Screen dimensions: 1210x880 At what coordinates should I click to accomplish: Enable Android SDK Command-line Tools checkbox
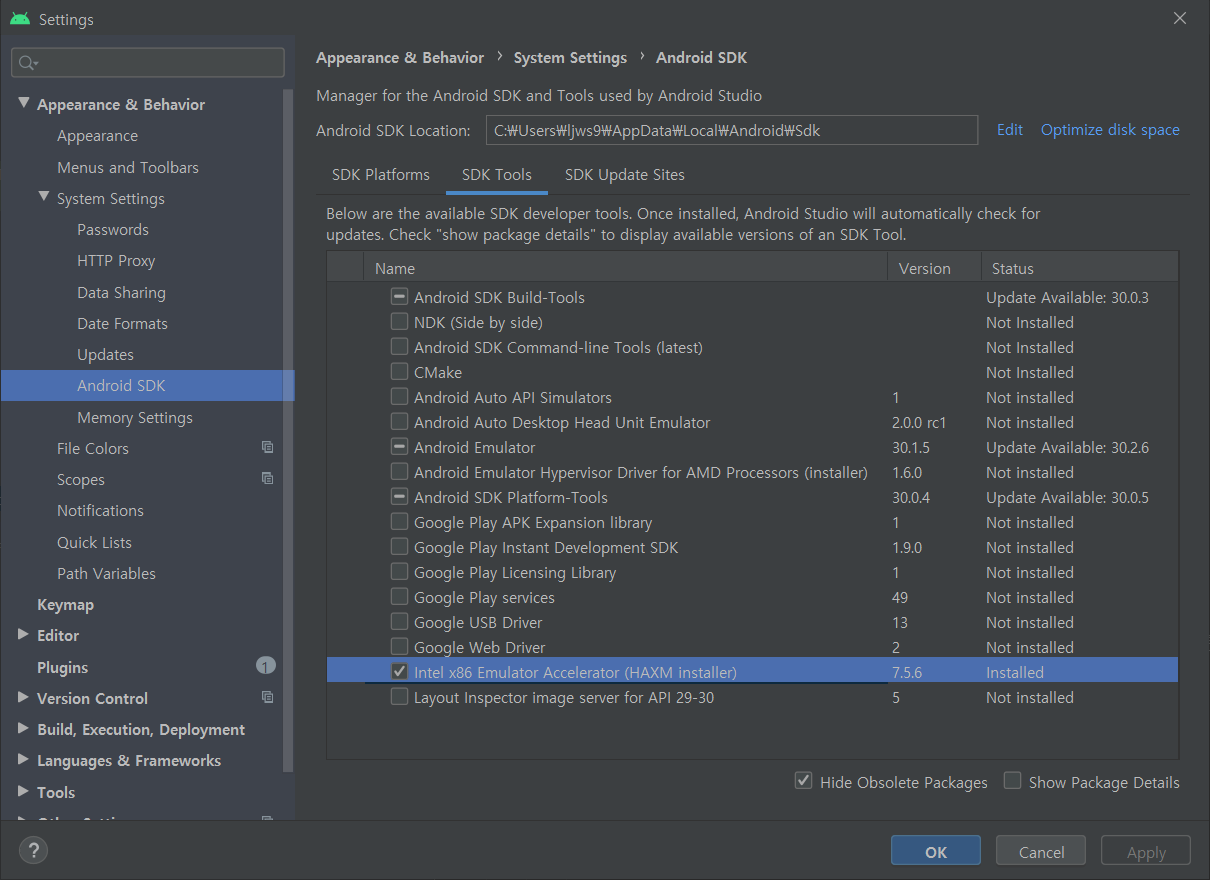399,347
